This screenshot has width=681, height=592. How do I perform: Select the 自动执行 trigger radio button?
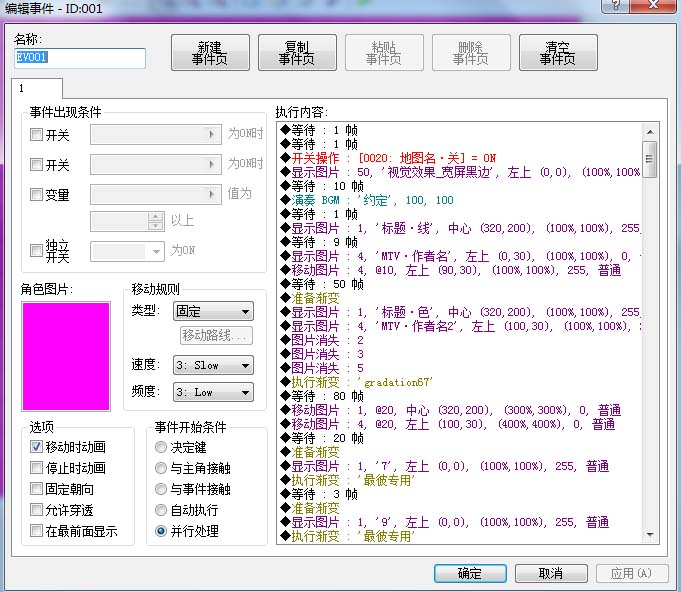tap(161, 509)
